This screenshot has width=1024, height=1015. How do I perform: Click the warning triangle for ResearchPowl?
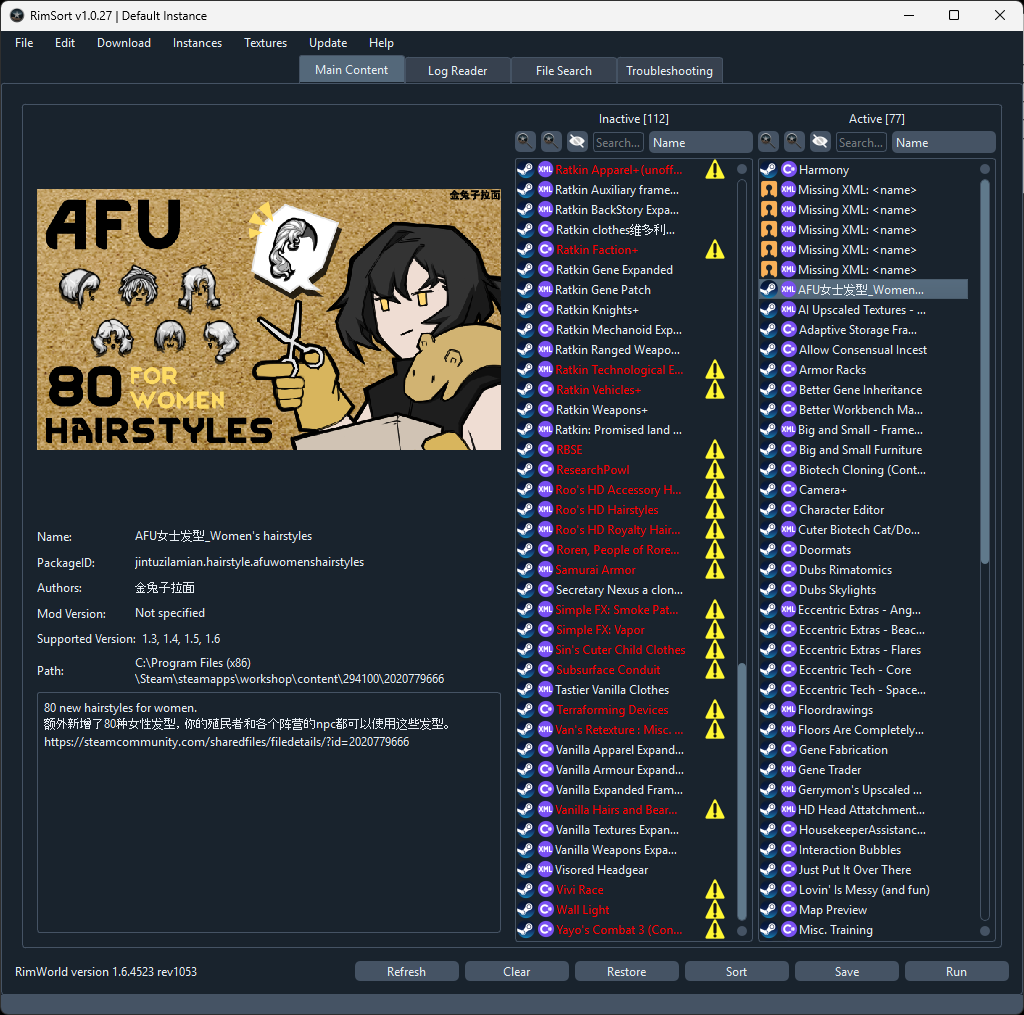pos(715,470)
